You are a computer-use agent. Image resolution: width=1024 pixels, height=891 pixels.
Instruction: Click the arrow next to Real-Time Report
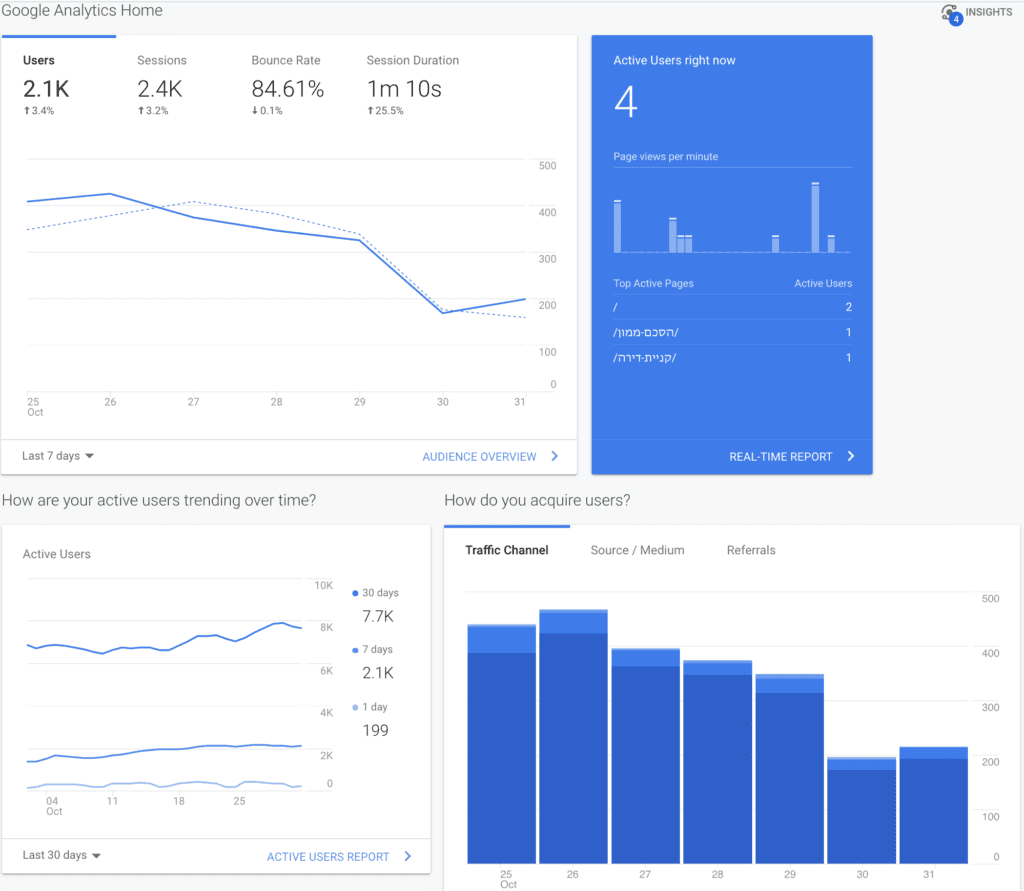tap(850, 456)
